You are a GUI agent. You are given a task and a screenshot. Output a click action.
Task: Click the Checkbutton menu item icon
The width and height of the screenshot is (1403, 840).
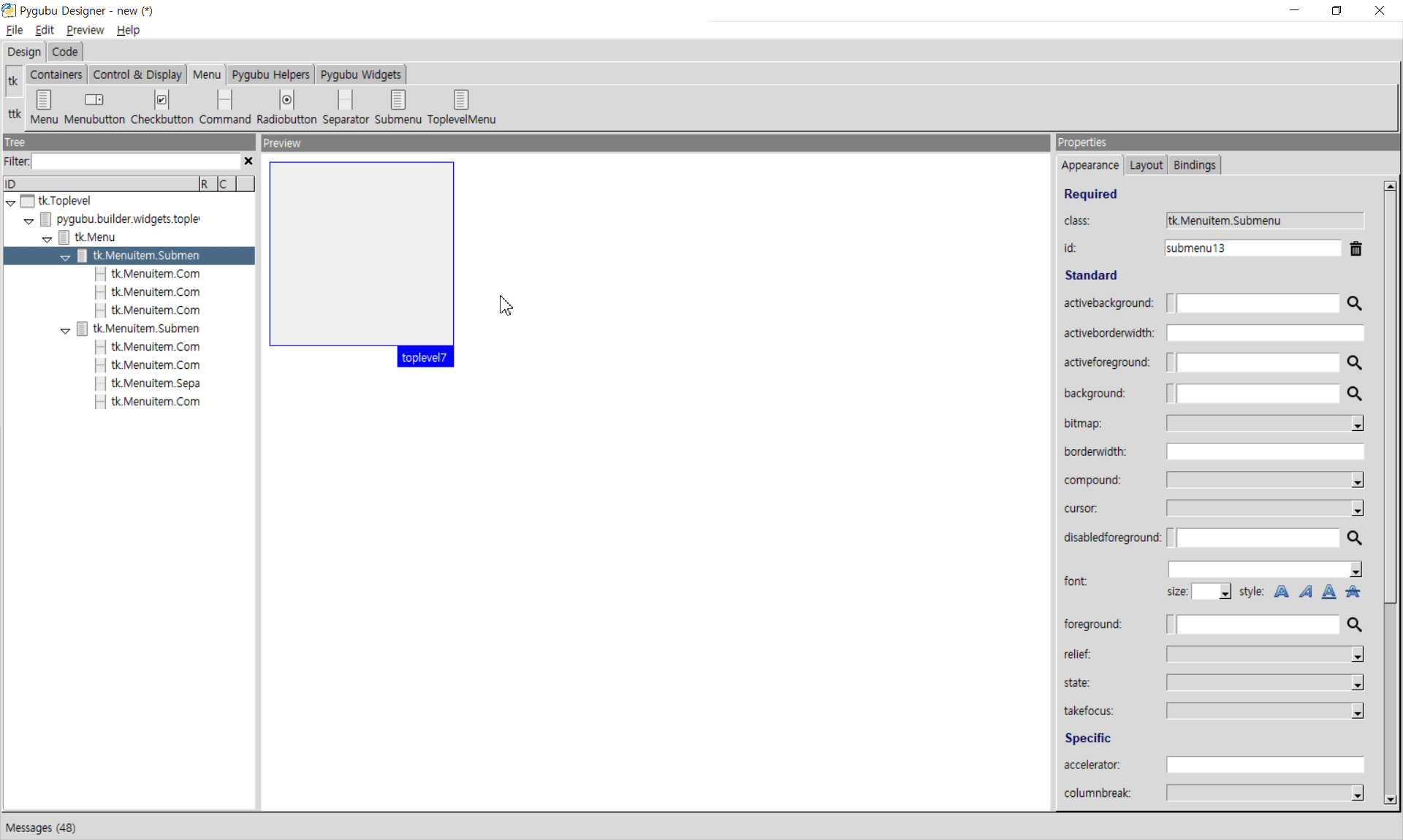[x=161, y=100]
